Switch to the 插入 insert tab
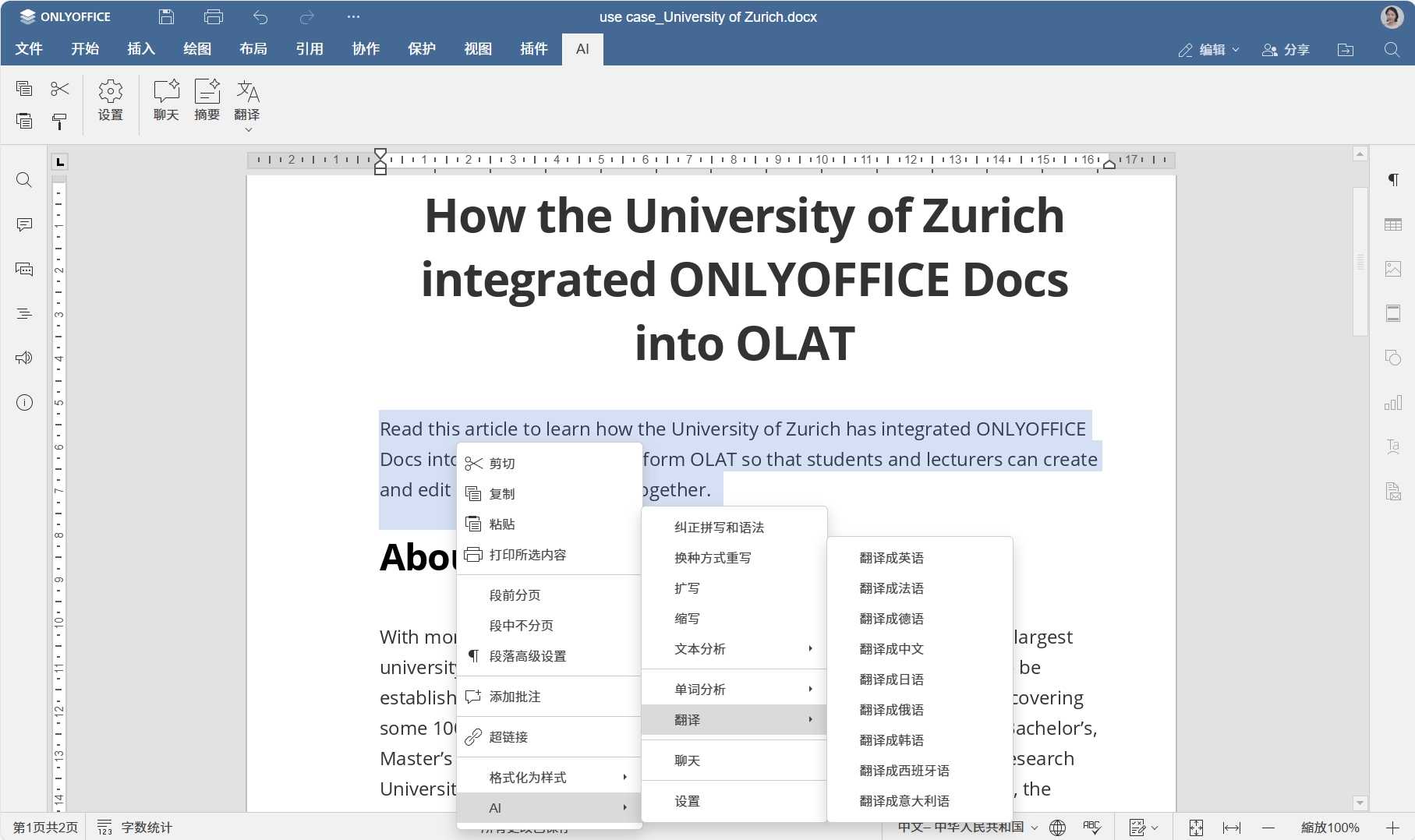 point(141,48)
